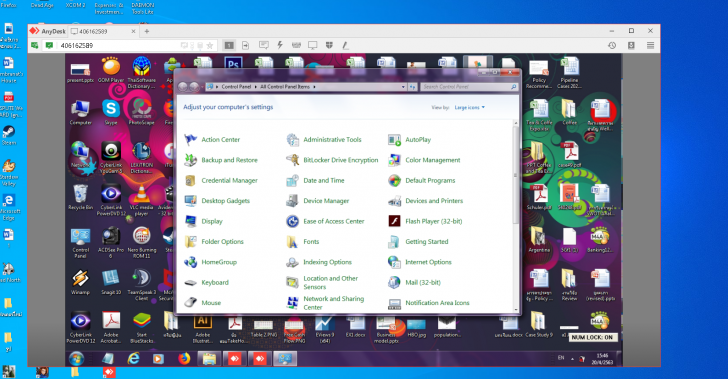Click the AnyDesk lightning actions icon
The image size is (728, 379).
click(280, 45)
